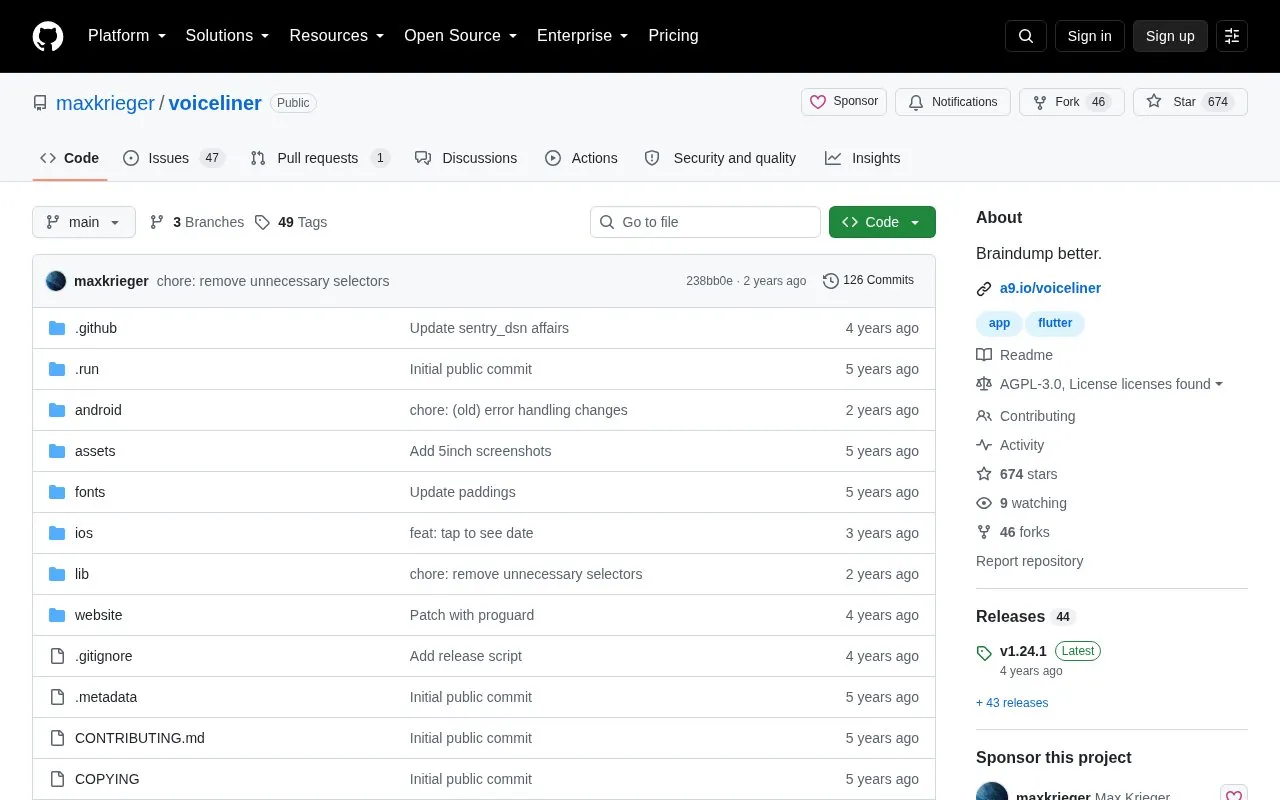
Task: Open the v1.24.1 release link
Action: 1023,651
